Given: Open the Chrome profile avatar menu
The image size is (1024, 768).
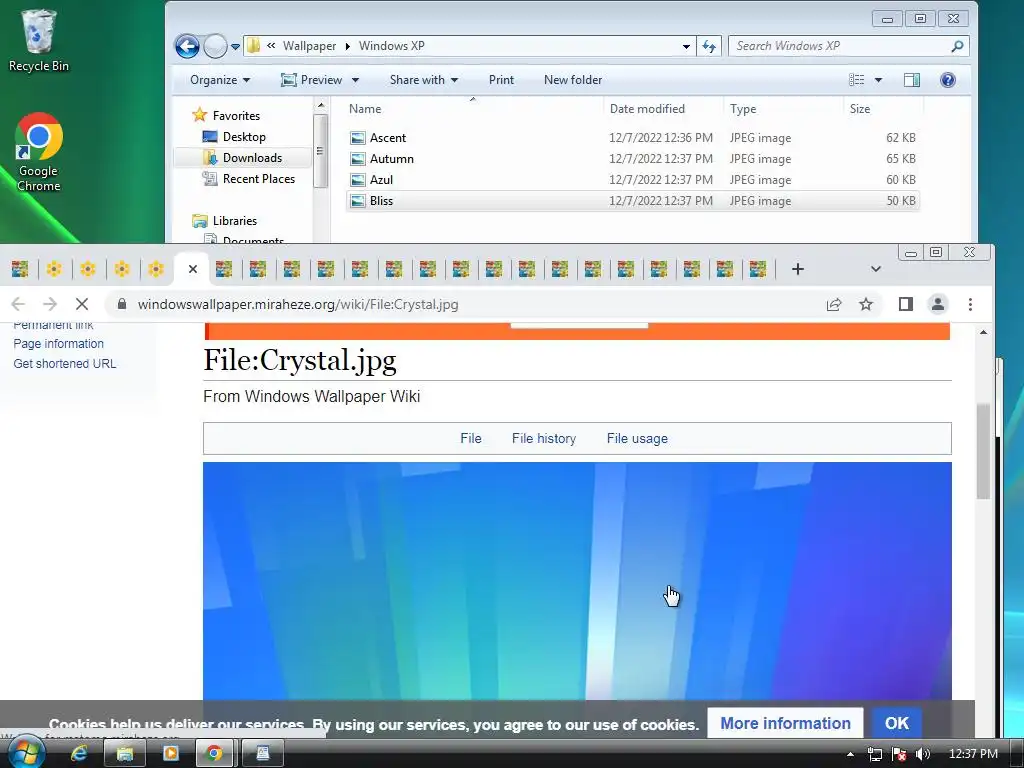Looking at the screenshot, I should 938,304.
